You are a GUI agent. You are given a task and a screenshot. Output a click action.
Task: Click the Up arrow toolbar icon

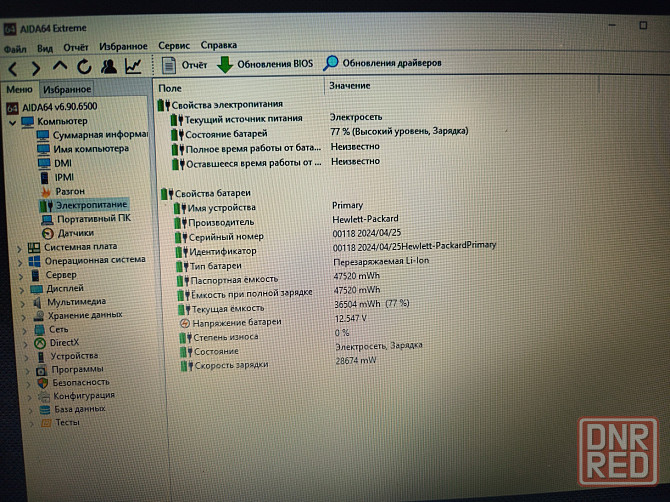point(59,67)
